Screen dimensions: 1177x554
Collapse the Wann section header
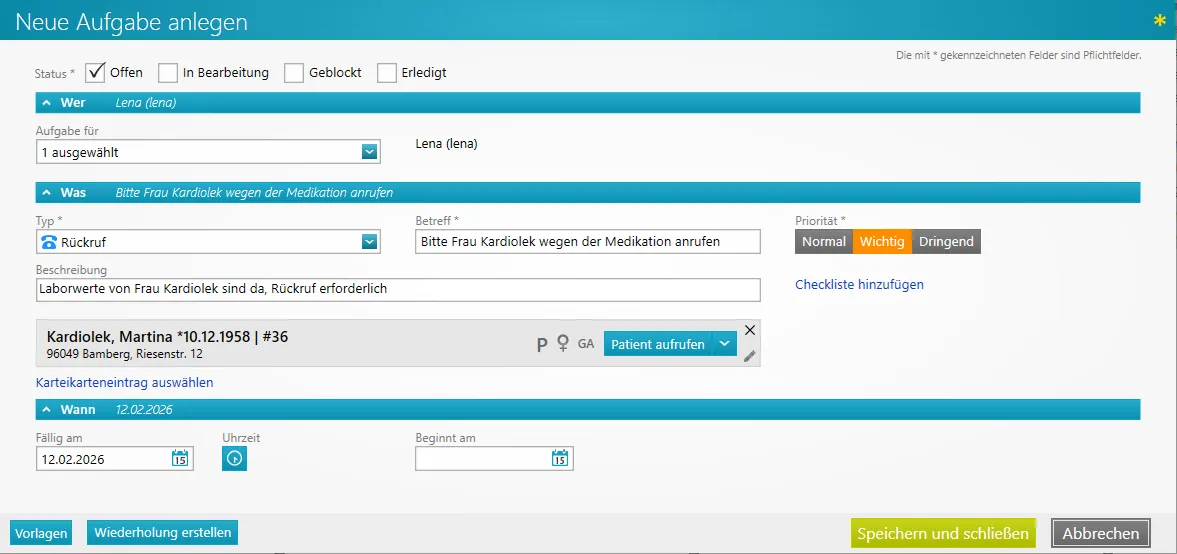coord(46,410)
